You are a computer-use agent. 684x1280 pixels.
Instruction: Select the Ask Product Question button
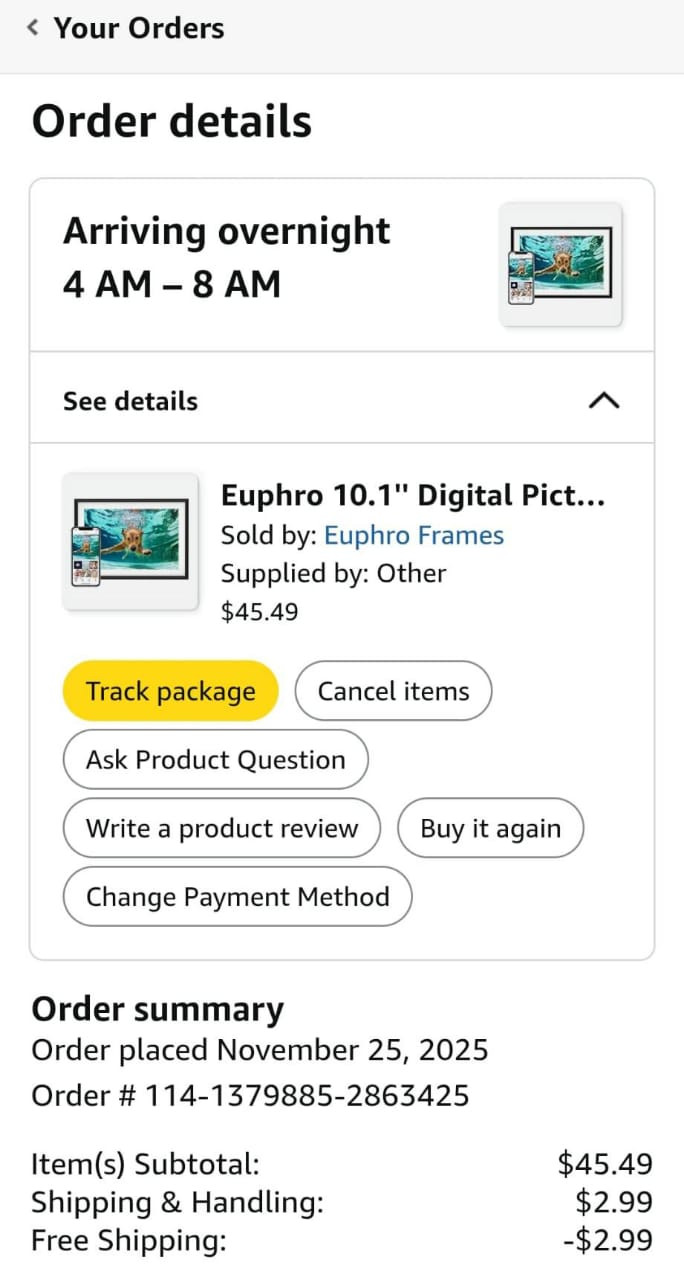point(215,760)
